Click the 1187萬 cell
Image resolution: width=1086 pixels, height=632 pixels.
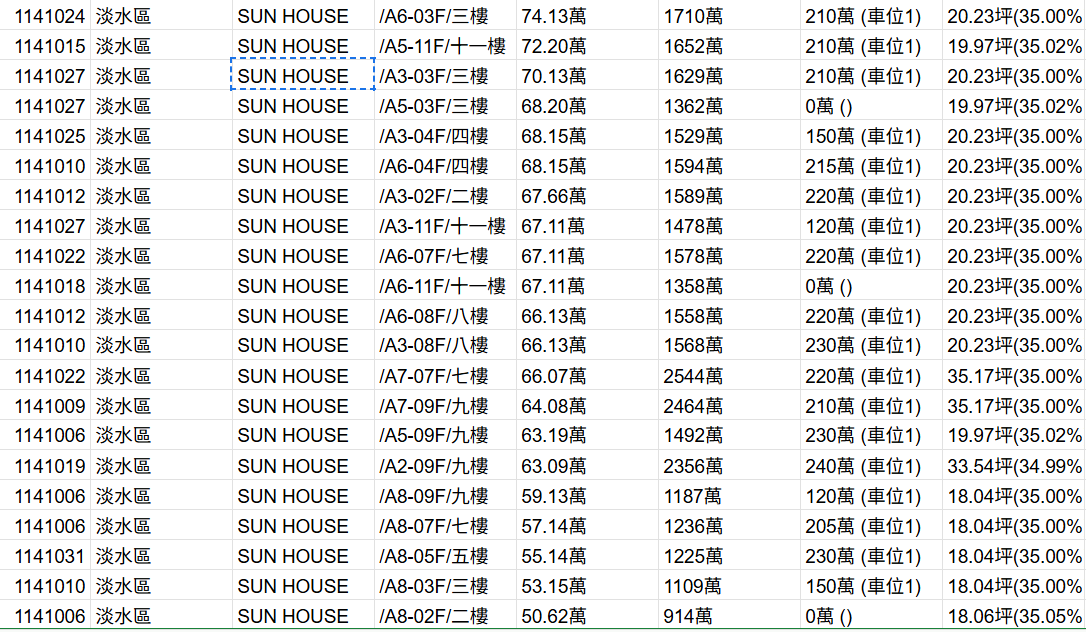(729, 496)
